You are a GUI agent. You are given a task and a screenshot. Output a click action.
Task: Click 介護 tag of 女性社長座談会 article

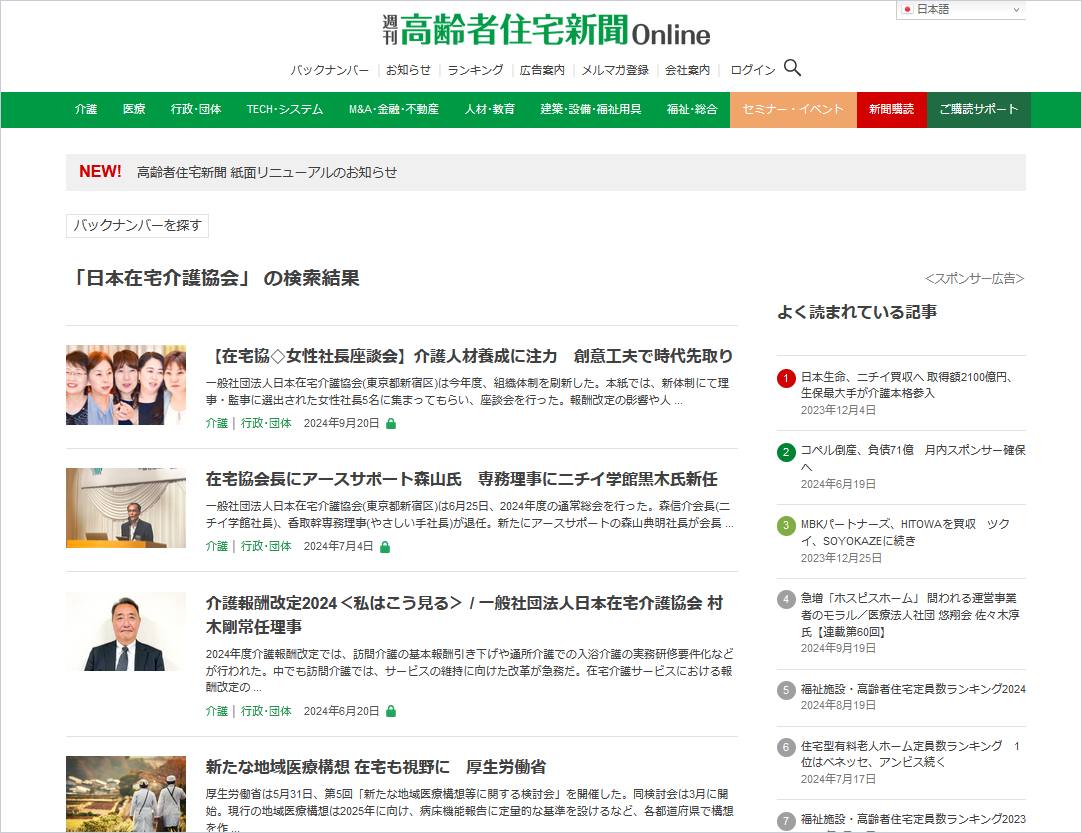[217, 423]
